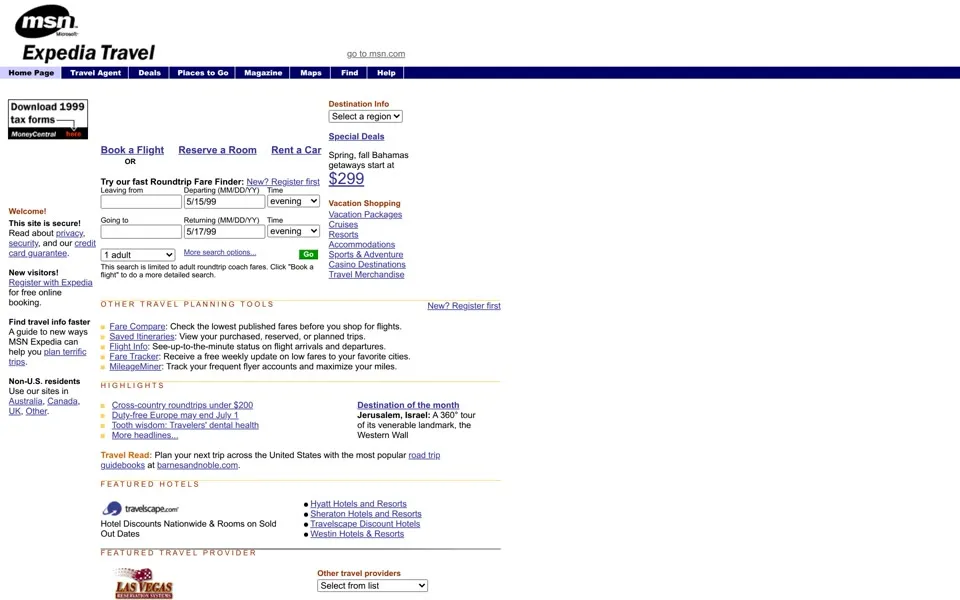Click New? Register first beside Fare Finder
The height and width of the screenshot is (600, 960).
tap(283, 182)
